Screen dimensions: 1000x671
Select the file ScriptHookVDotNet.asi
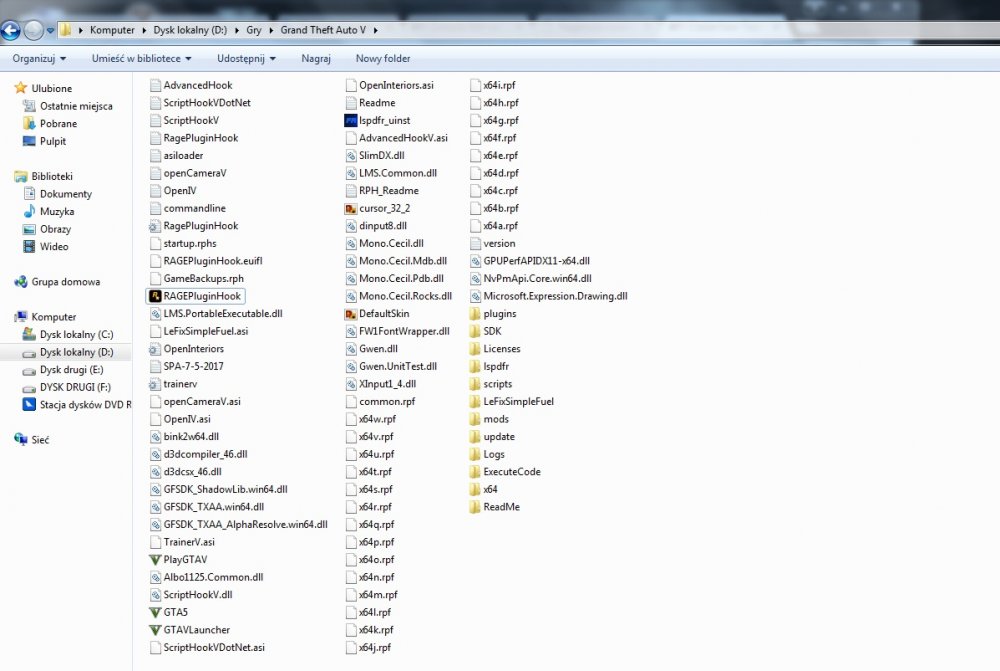tap(214, 647)
